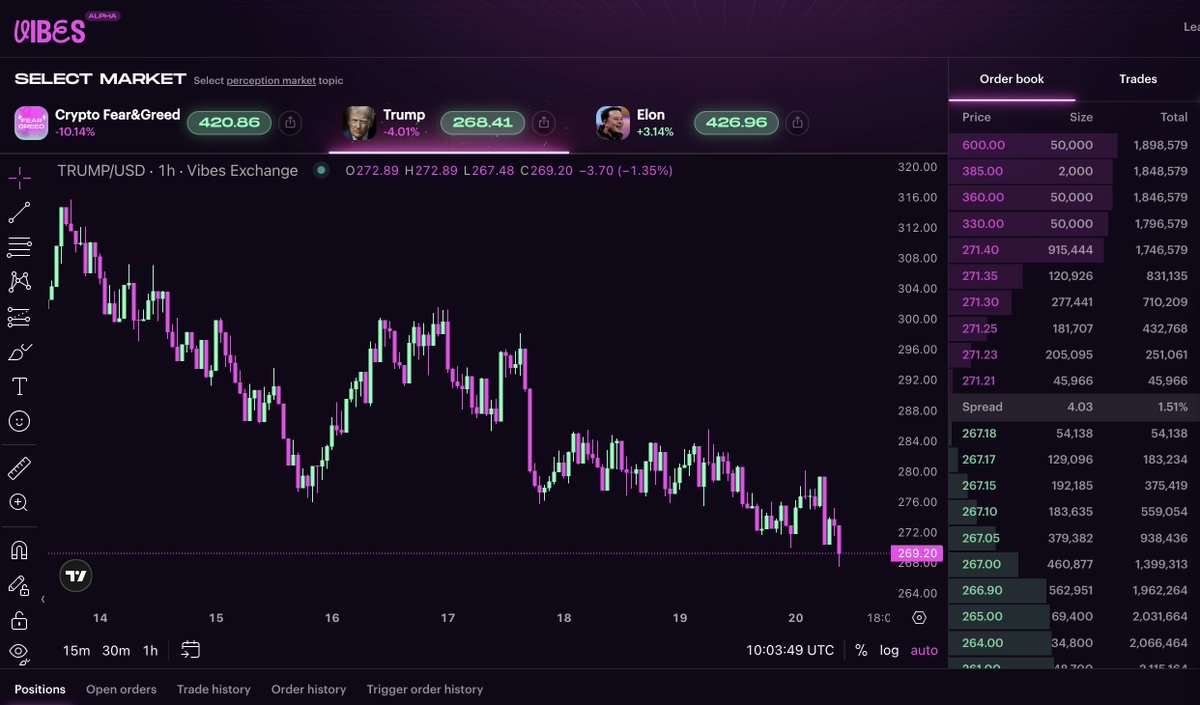The width and height of the screenshot is (1200, 705).
Task: Follow the perception market link
Action: [271, 81]
